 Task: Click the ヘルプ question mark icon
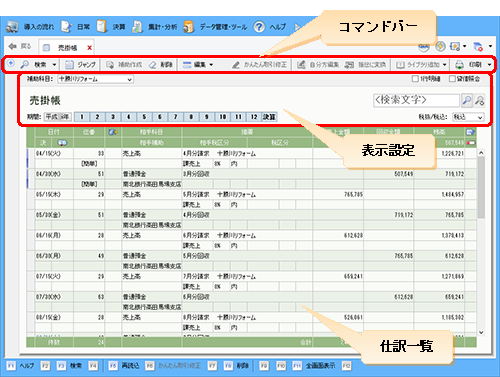pos(259,27)
